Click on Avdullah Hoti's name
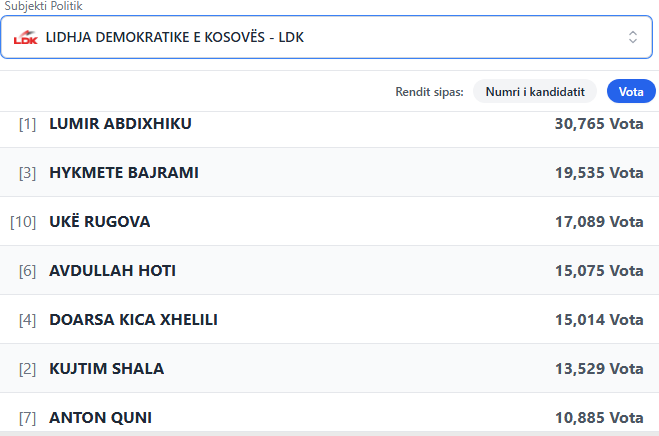659x436 pixels. pos(112,271)
